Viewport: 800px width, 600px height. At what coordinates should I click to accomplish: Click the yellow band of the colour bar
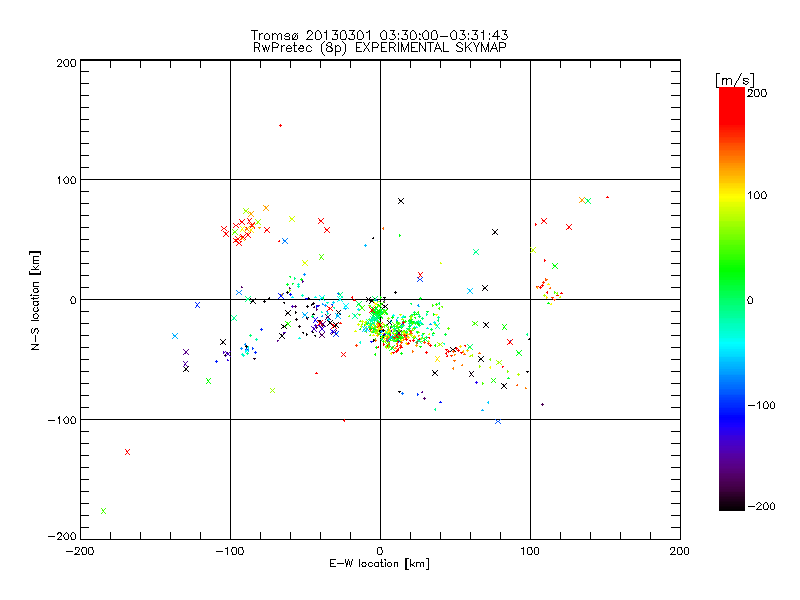click(732, 196)
